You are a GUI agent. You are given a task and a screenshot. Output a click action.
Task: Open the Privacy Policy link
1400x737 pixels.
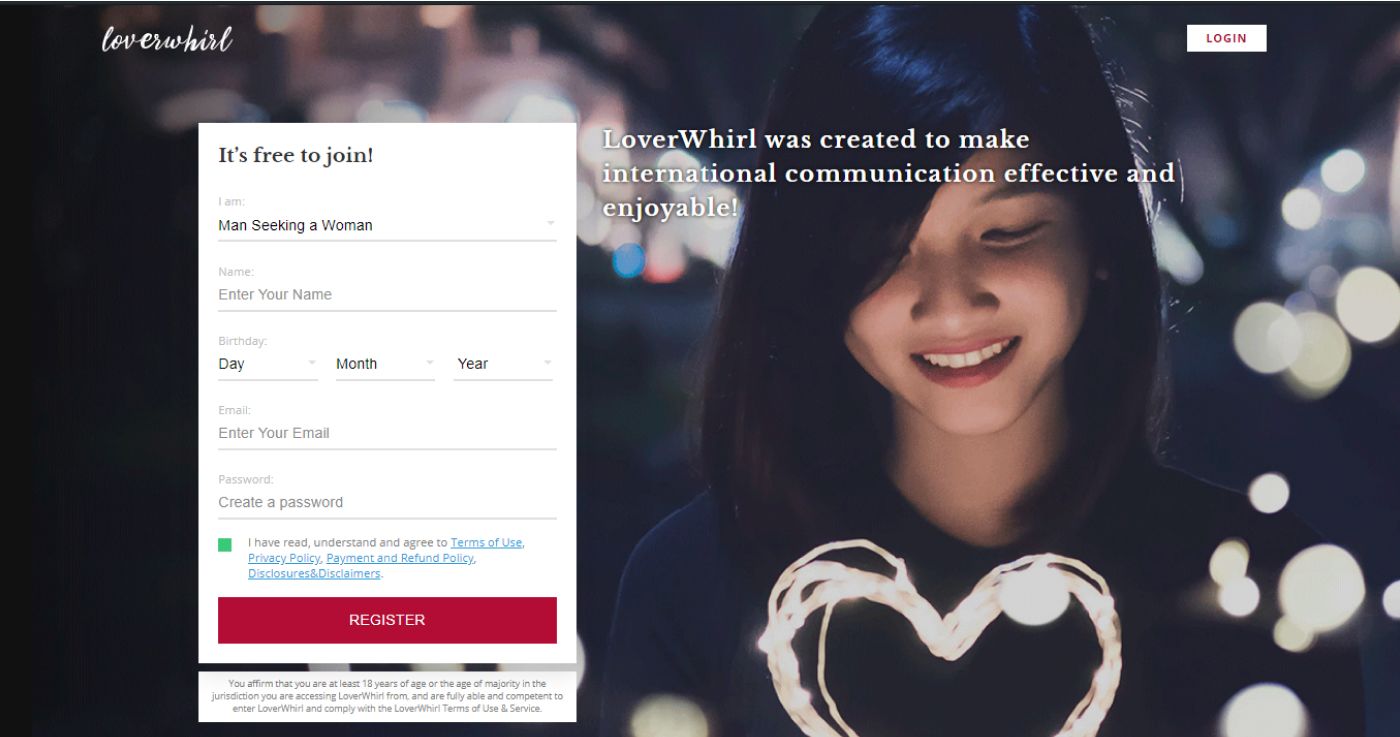284,558
